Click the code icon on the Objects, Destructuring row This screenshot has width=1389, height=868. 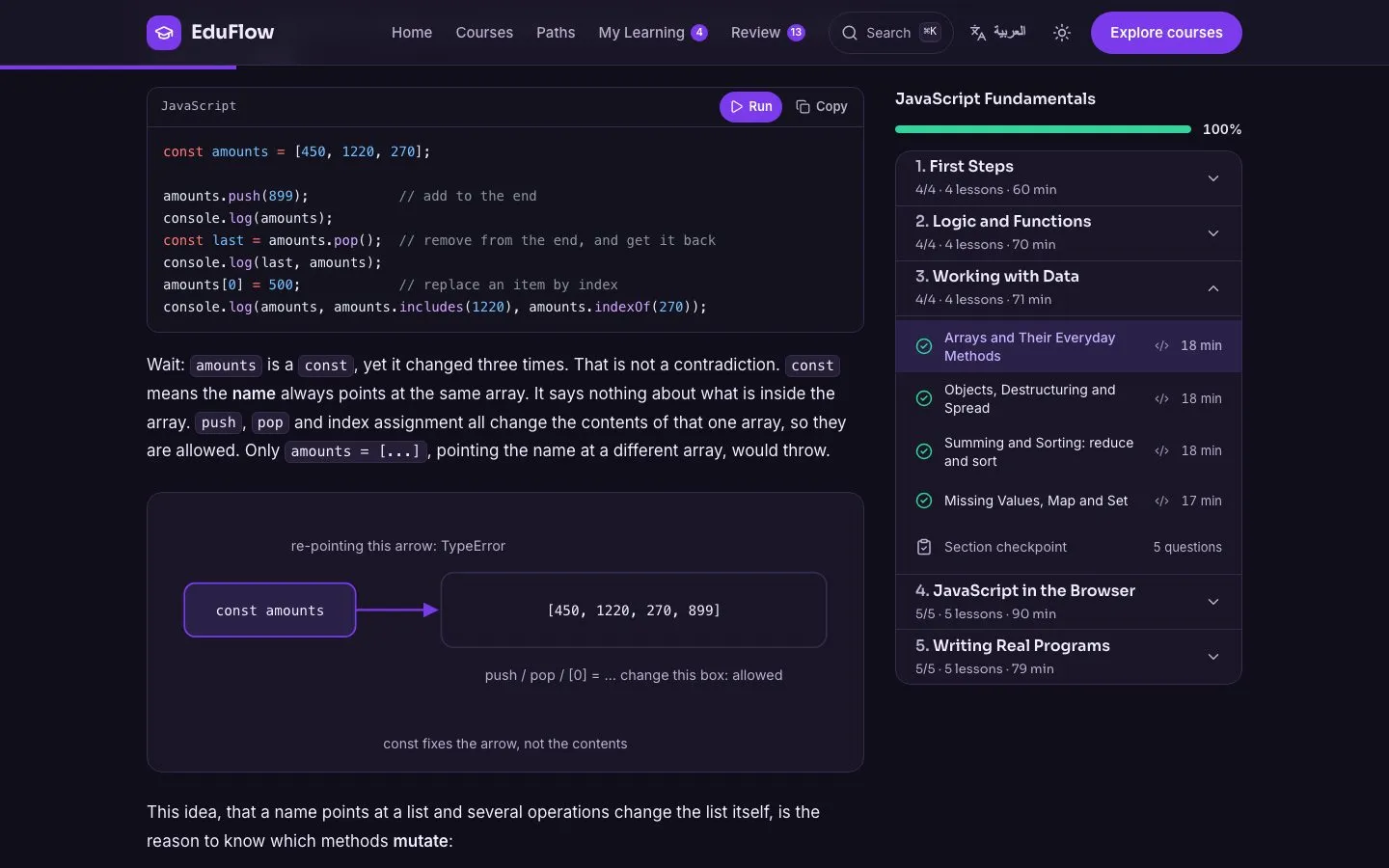[x=1162, y=399]
